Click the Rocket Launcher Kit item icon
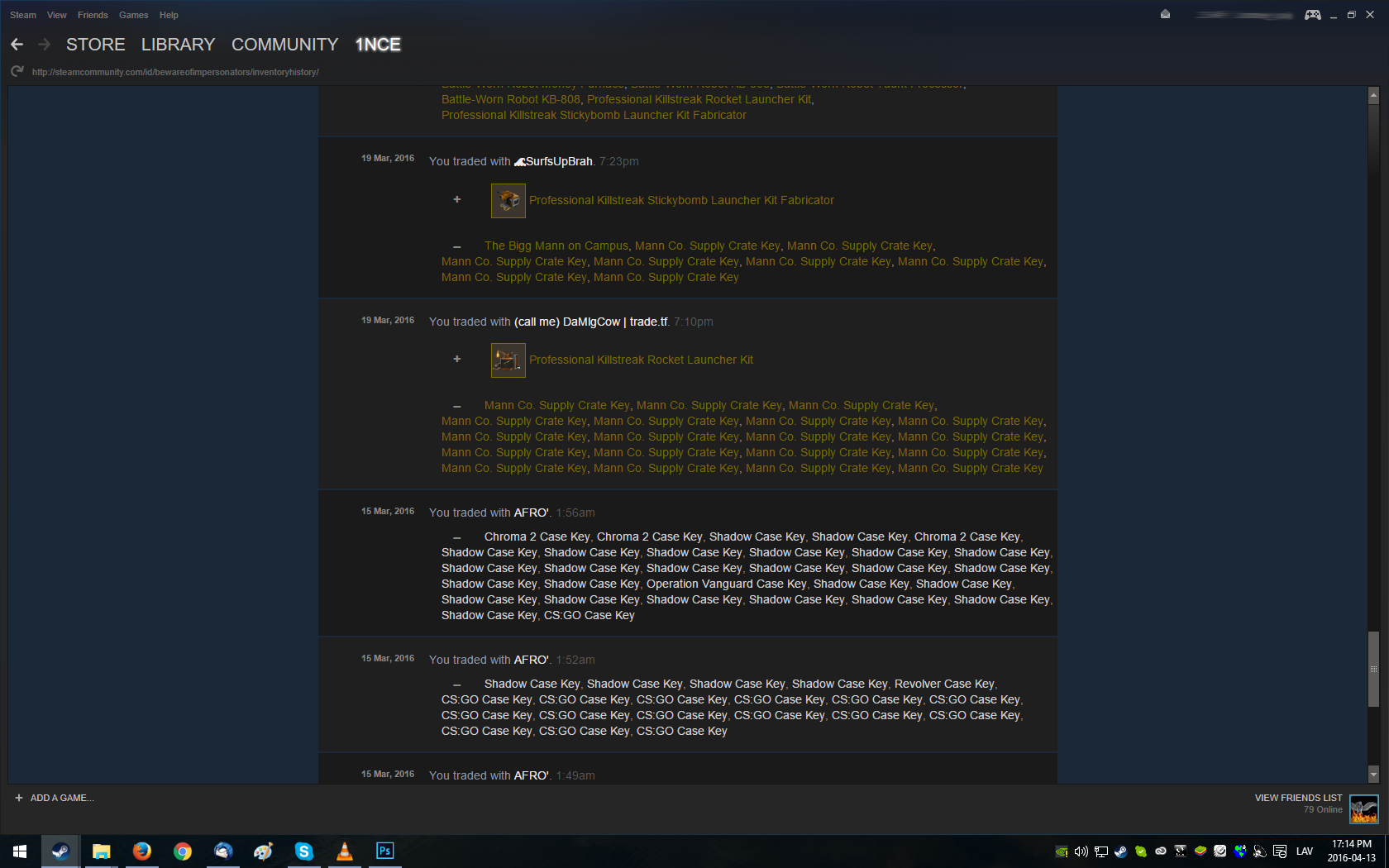Screen dimensions: 1389x868 click(x=508, y=360)
